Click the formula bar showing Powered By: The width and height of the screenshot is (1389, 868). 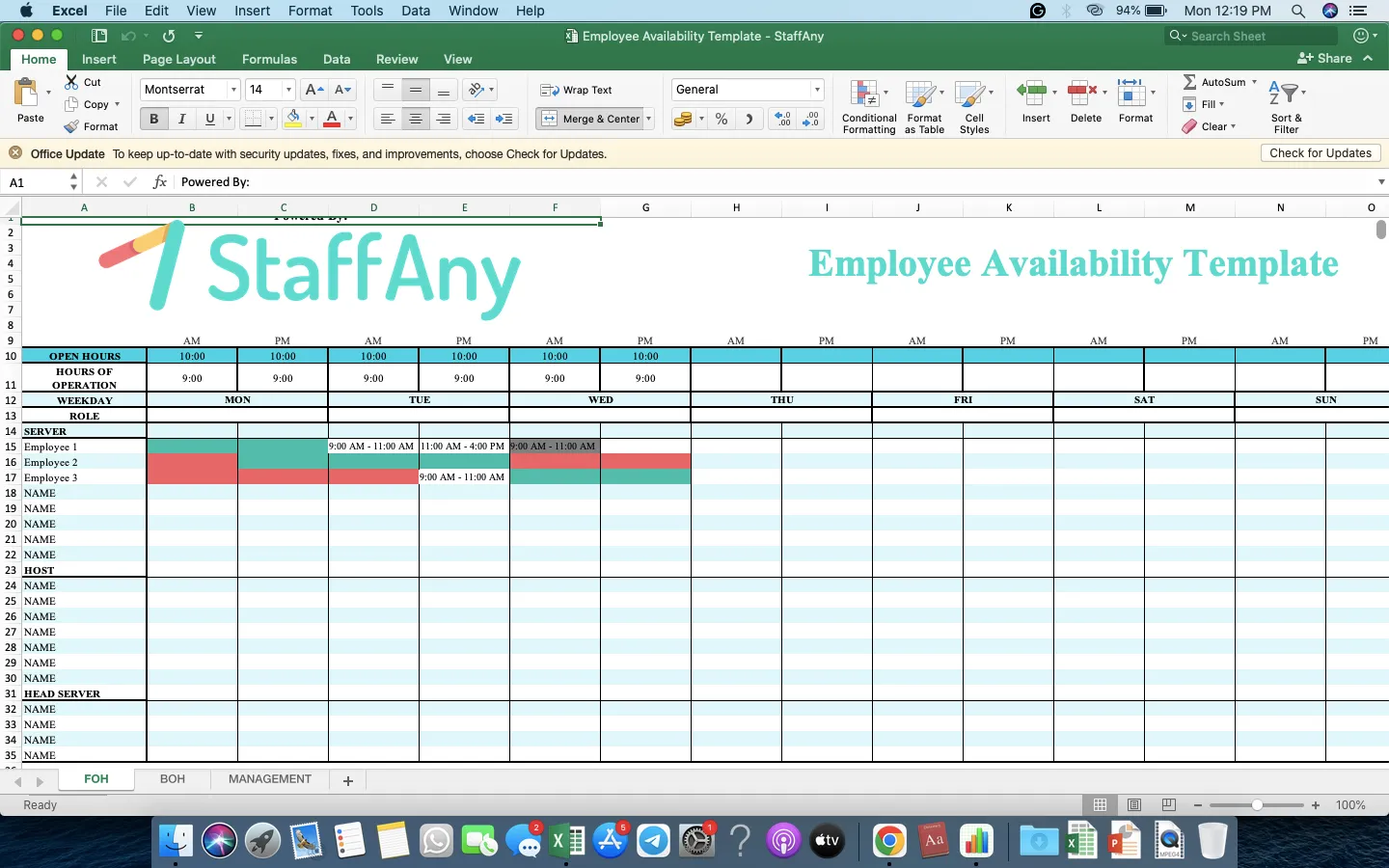click(x=774, y=181)
